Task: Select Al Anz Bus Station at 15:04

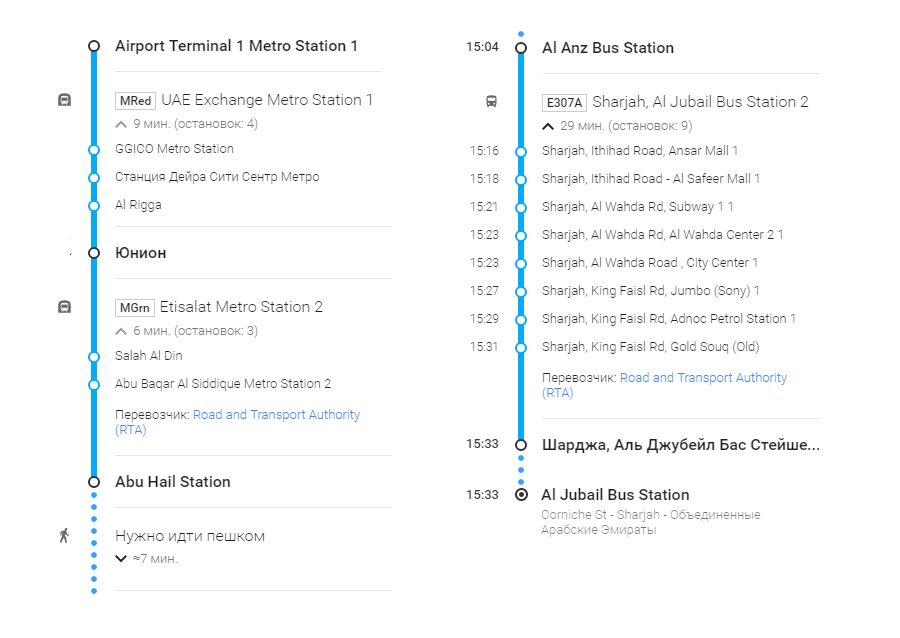Action: (x=607, y=48)
